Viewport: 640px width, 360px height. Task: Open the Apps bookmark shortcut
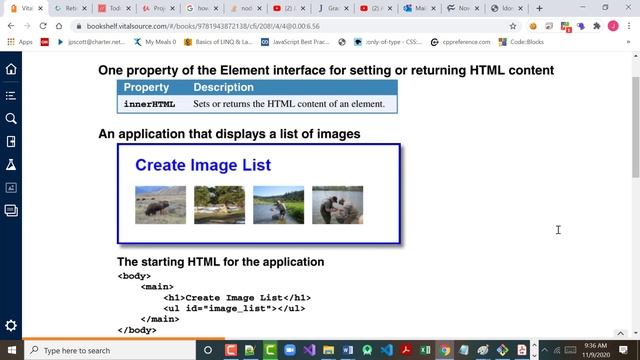20,42
